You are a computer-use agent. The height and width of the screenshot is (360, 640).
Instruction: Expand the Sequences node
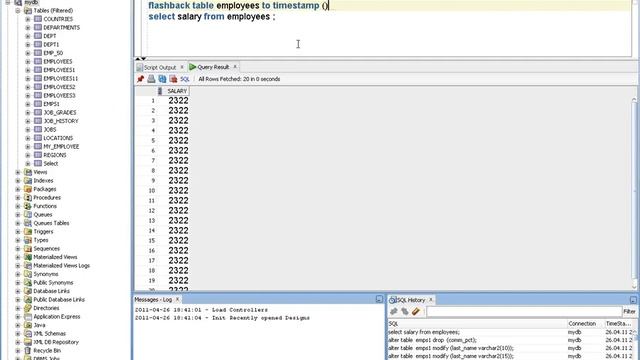coord(18,249)
